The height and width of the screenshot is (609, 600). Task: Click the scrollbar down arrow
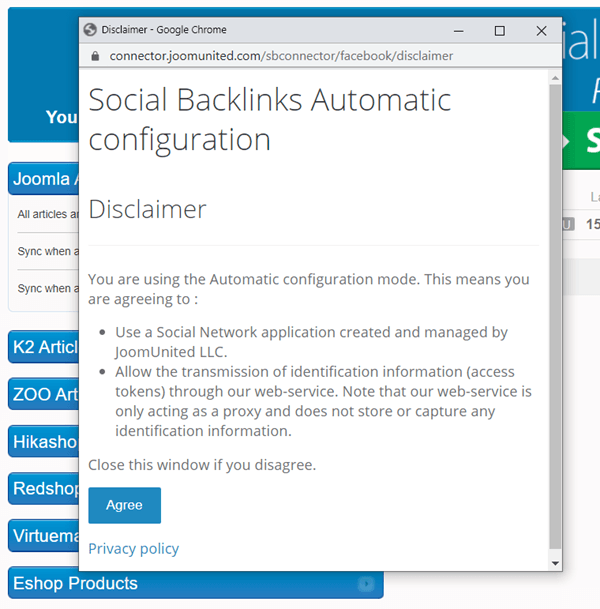(555, 563)
